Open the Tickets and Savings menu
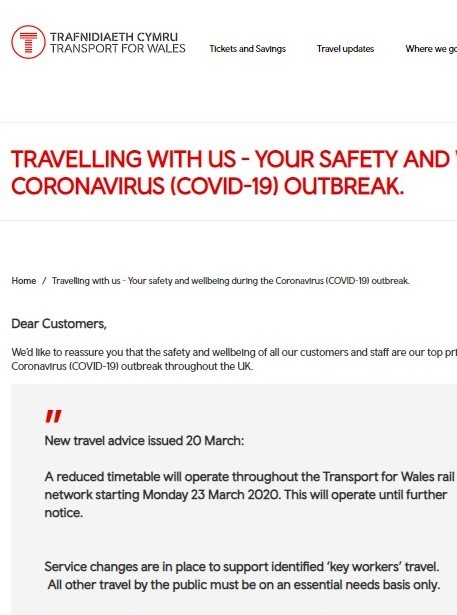Image resolution: width=457 pixels, height=615 pixels. pyautogui.click(x=248, y=49)
